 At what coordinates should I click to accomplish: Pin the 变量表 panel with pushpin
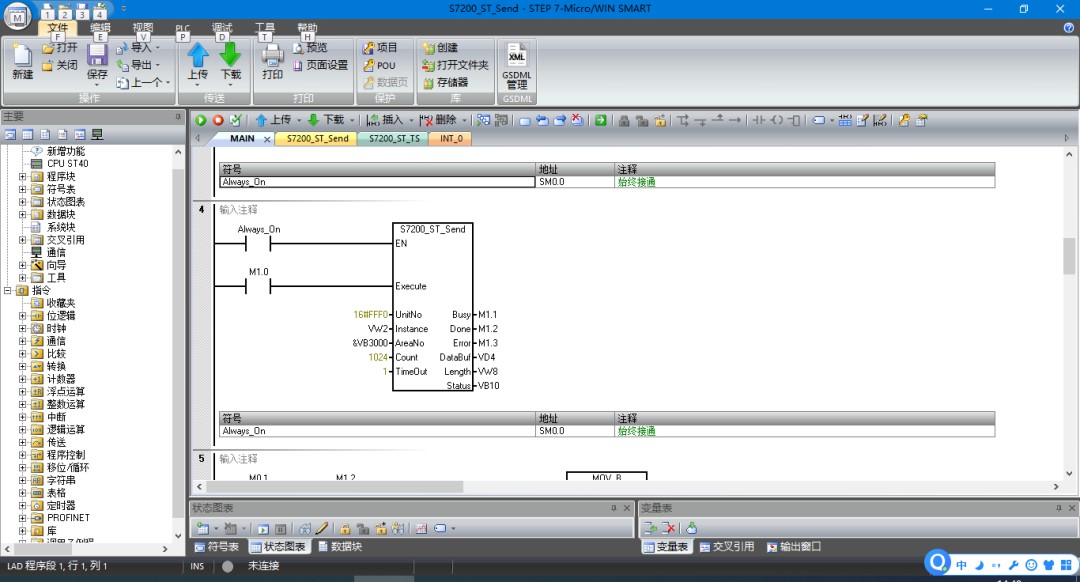click(1059, 508)
